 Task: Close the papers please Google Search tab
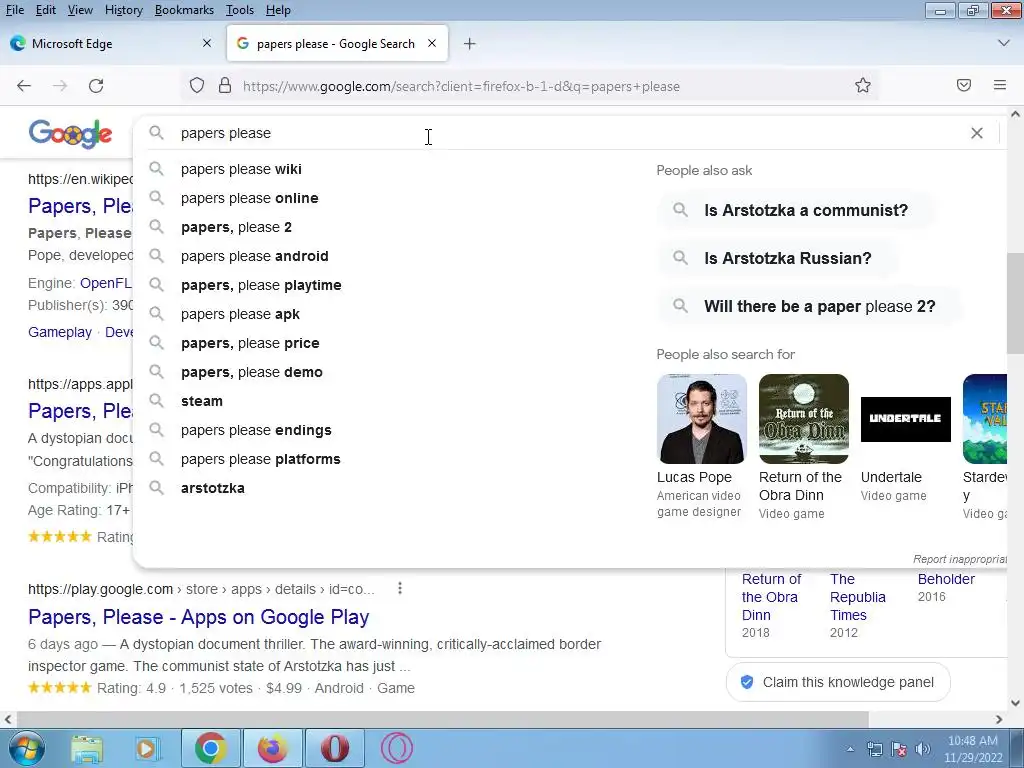tap(432, 43)
